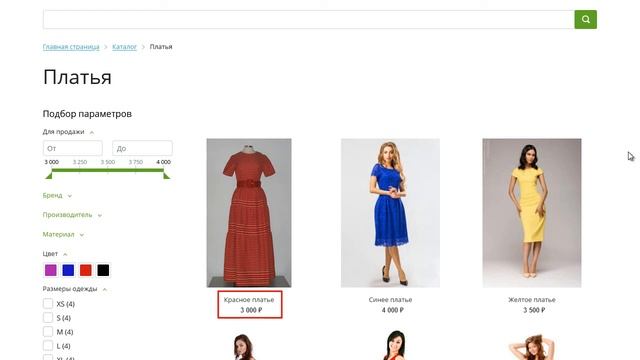Check the M (4) size checkbox
This screenshot has height=360, width=640.
point(48,331)
